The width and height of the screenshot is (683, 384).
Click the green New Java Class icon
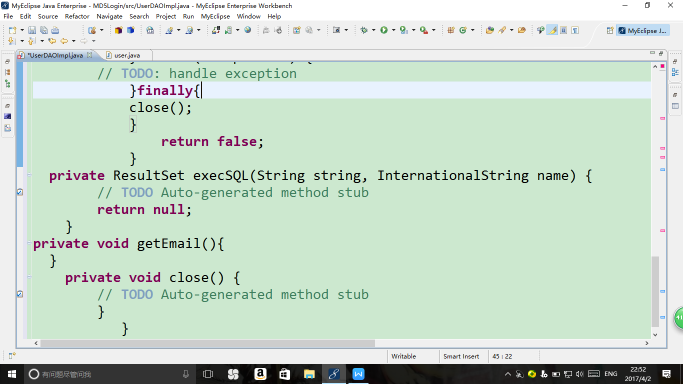tap(463, 30)
